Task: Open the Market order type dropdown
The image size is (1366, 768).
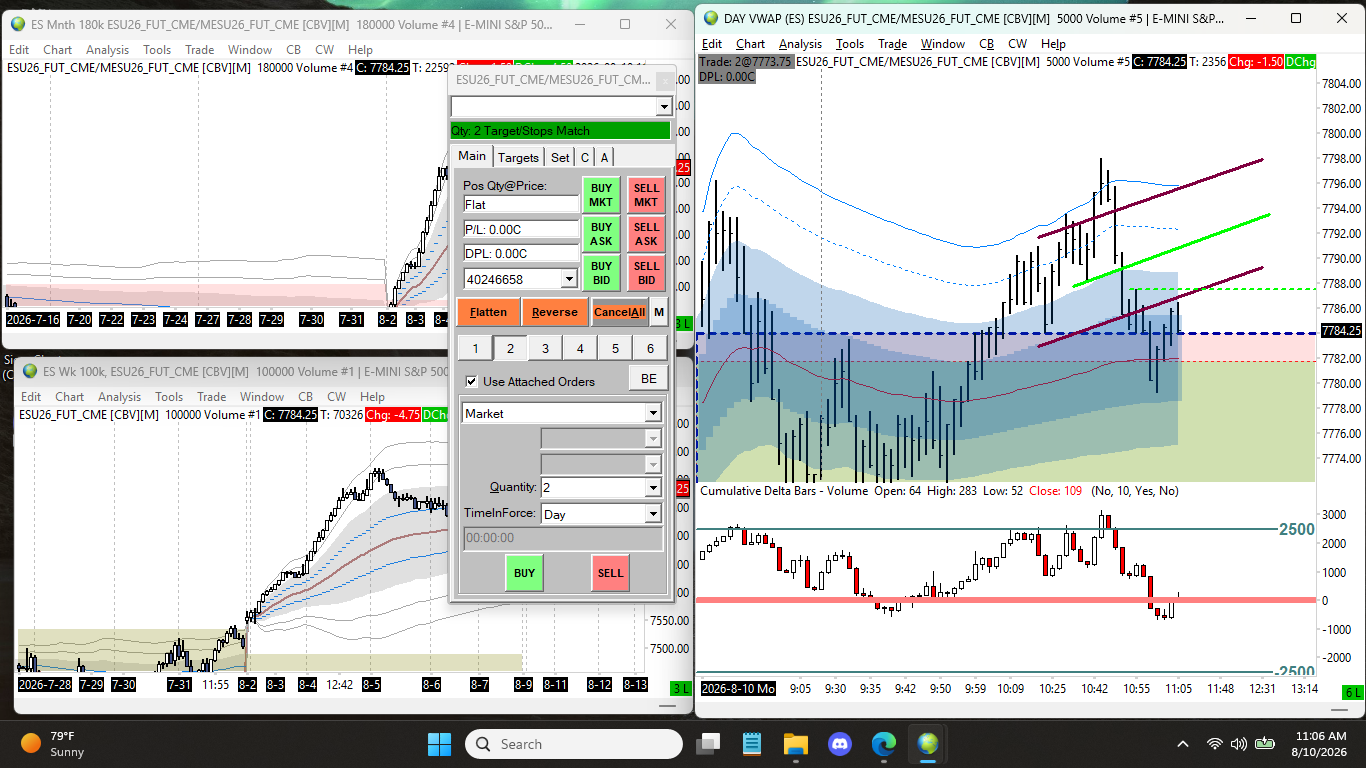Action: [653, 413]
